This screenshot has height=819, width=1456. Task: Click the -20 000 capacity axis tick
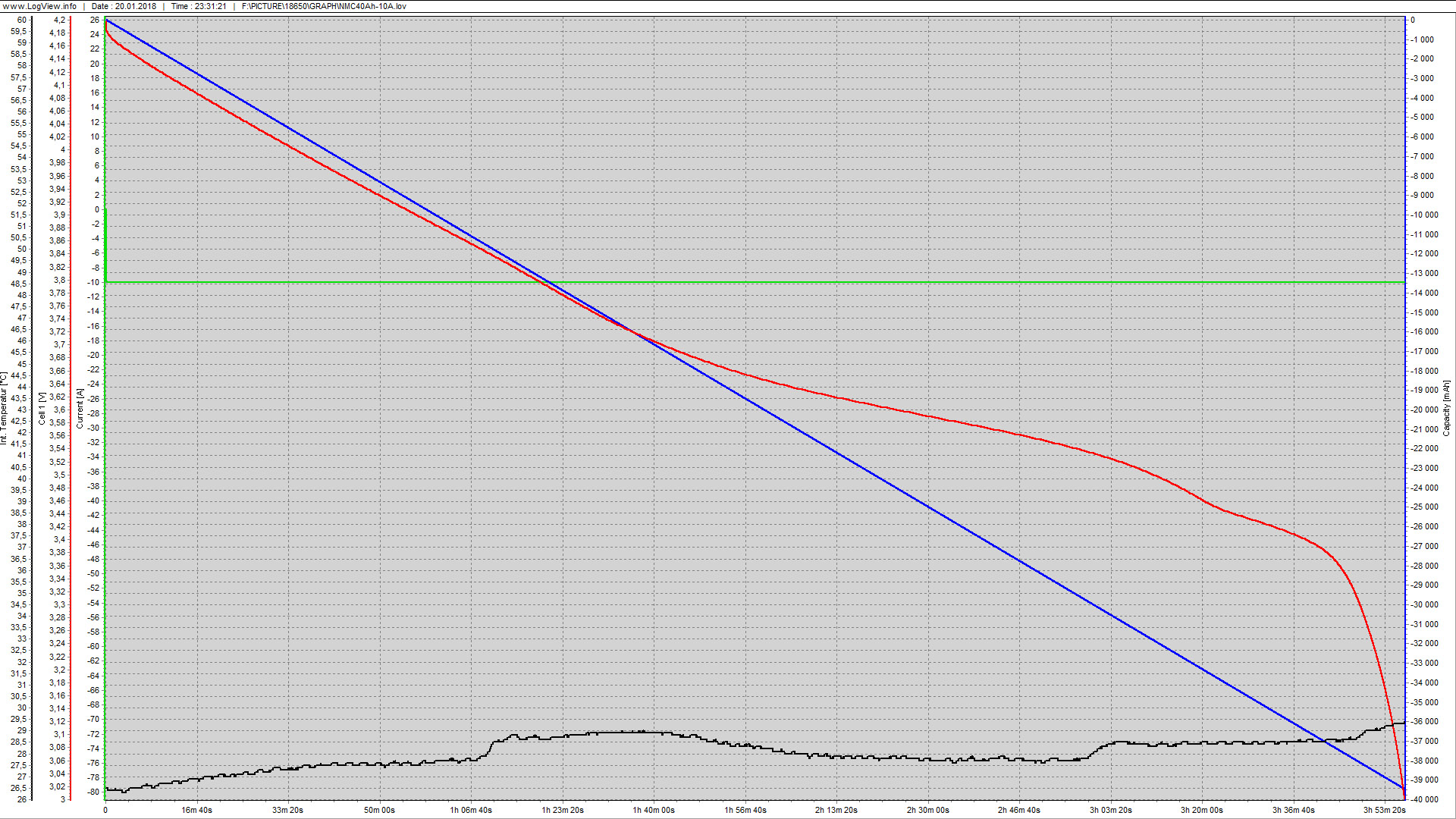1424,409
